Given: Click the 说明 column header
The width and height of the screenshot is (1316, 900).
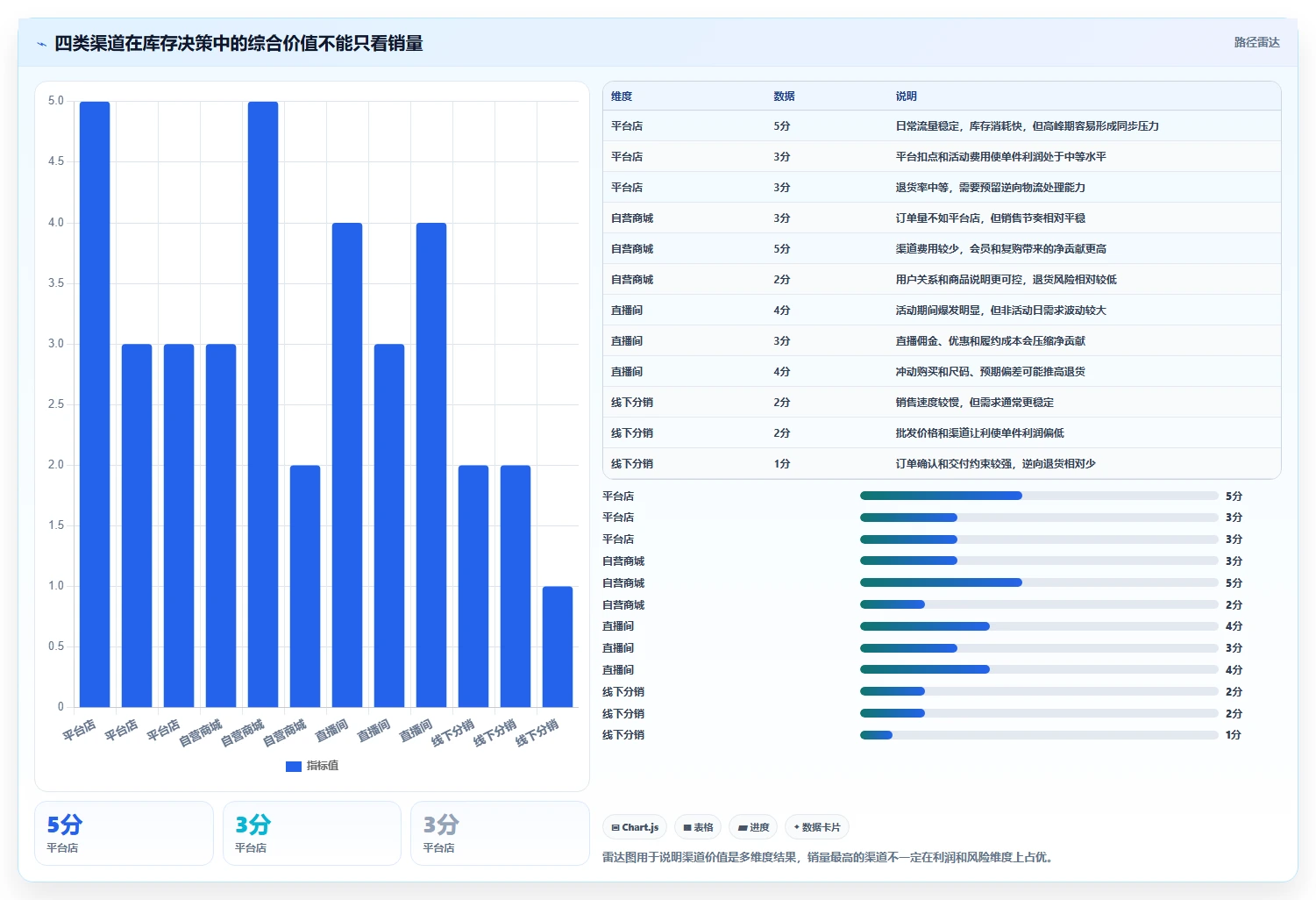Looking at the screenshot, I should tap(906, 96).
